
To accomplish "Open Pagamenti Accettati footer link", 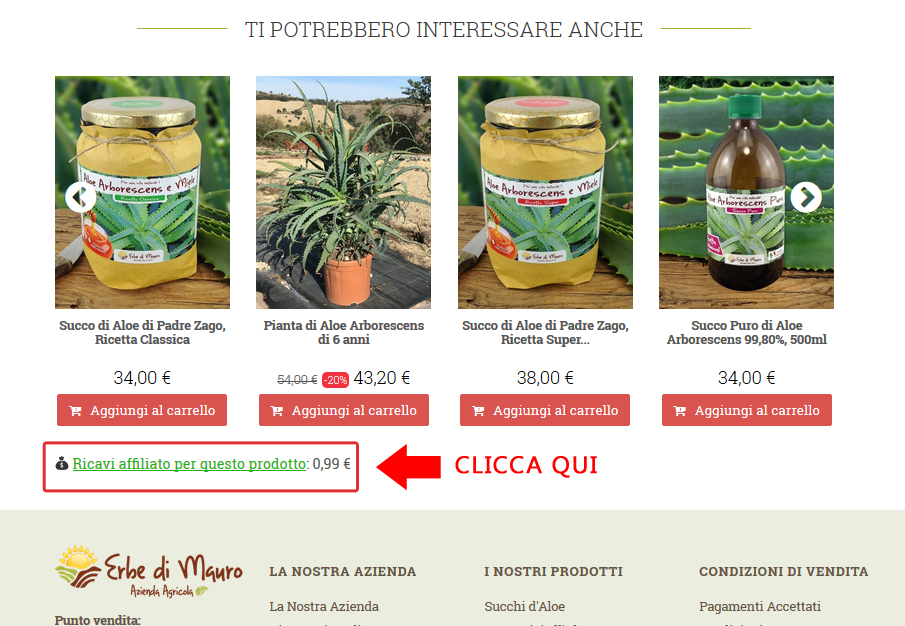I will tap(760, 606).
